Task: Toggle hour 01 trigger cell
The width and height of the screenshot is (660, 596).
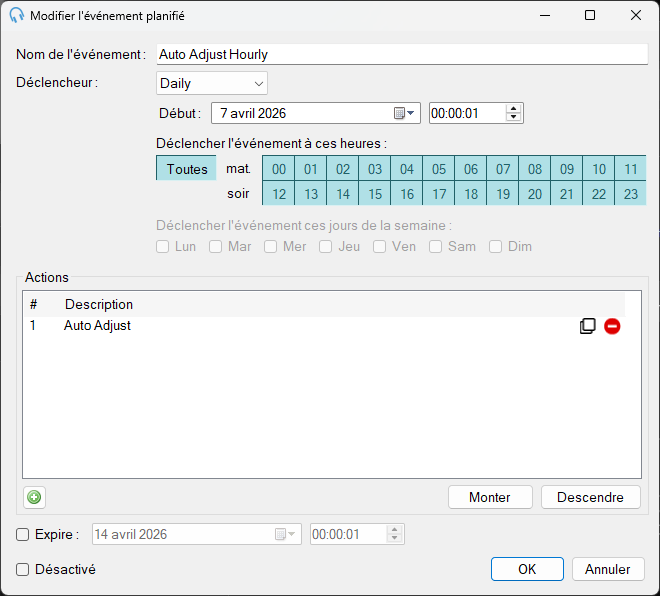Action: (x=311, y=168)
